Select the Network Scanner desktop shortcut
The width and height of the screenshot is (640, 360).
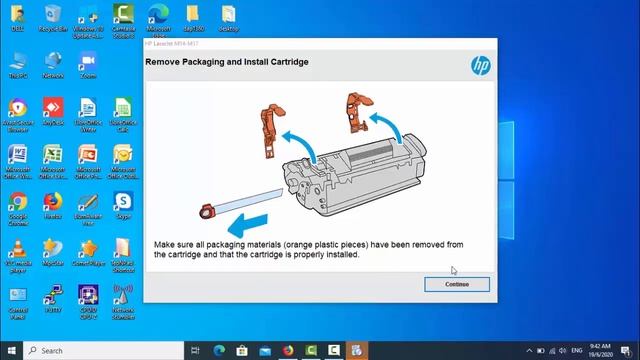123,302
